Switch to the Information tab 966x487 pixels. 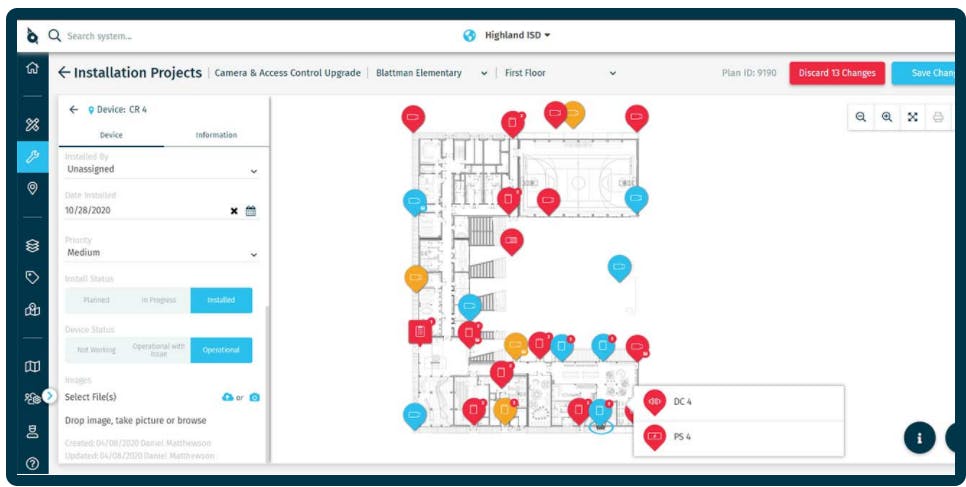point(216,135)
